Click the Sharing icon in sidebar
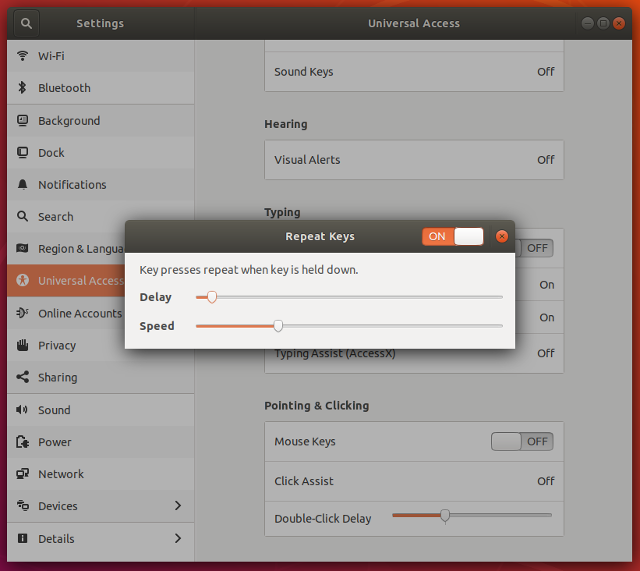This screenshot has width=640, height=571. tap(22, 377)
